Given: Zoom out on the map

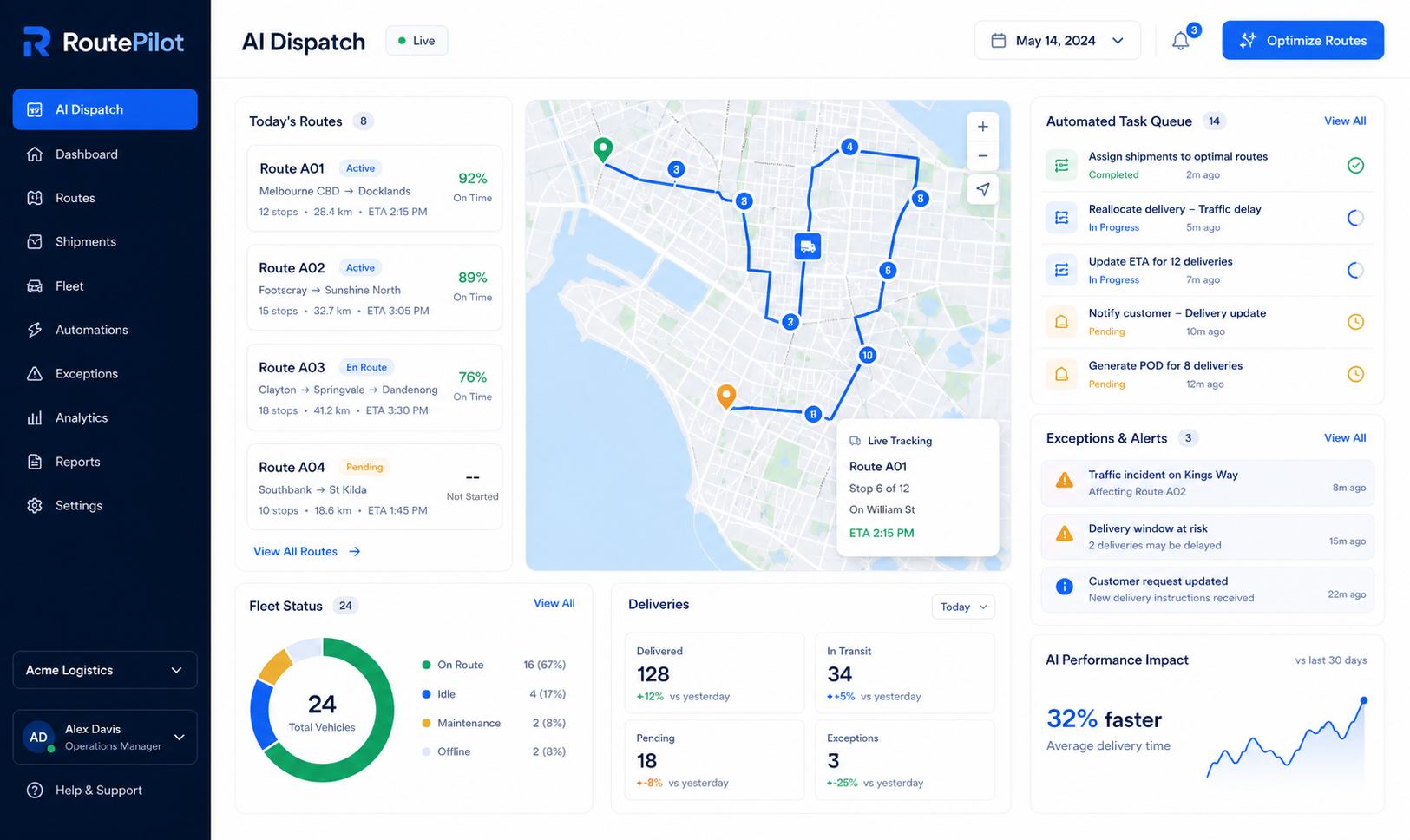Looking at the screenshot, I should (x=982, y=156).
